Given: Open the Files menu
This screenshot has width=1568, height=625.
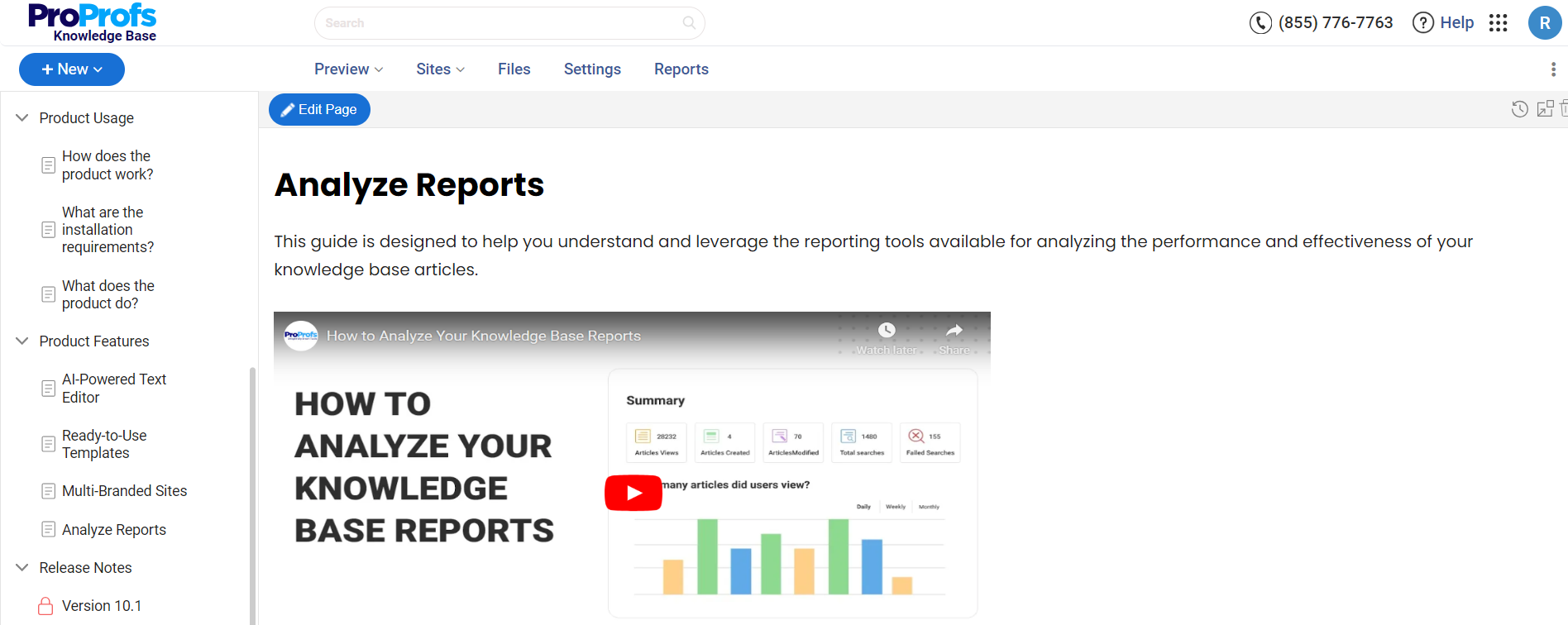Looking at the screenshot, I should point(514,69).
